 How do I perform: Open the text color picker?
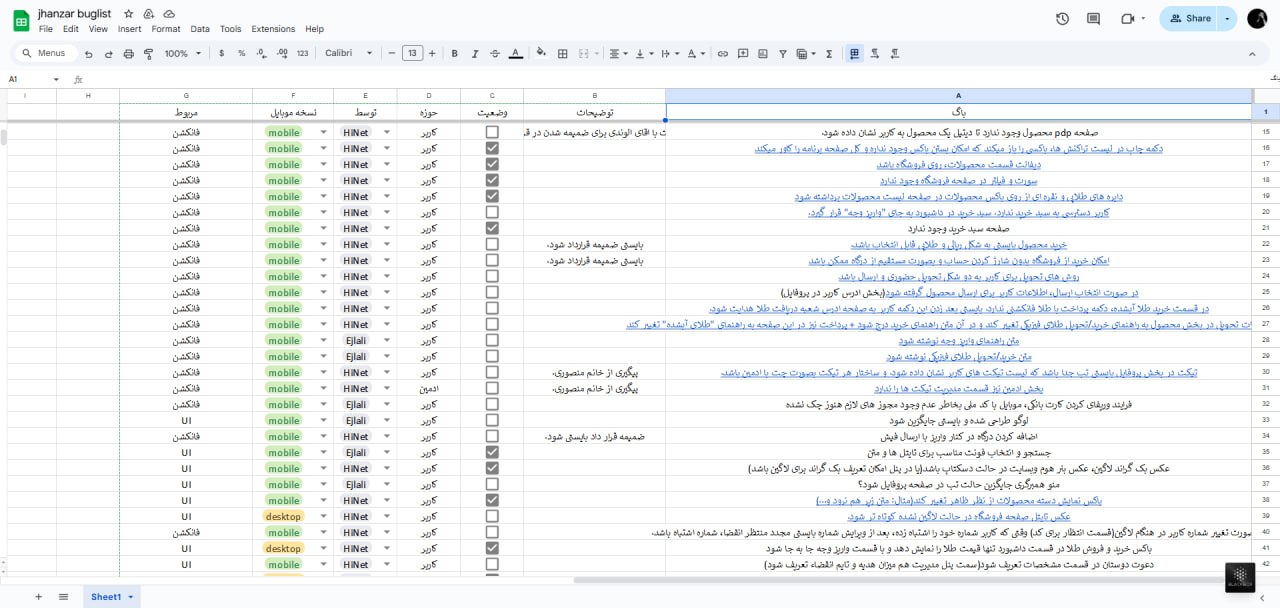[x=515, y=54]
